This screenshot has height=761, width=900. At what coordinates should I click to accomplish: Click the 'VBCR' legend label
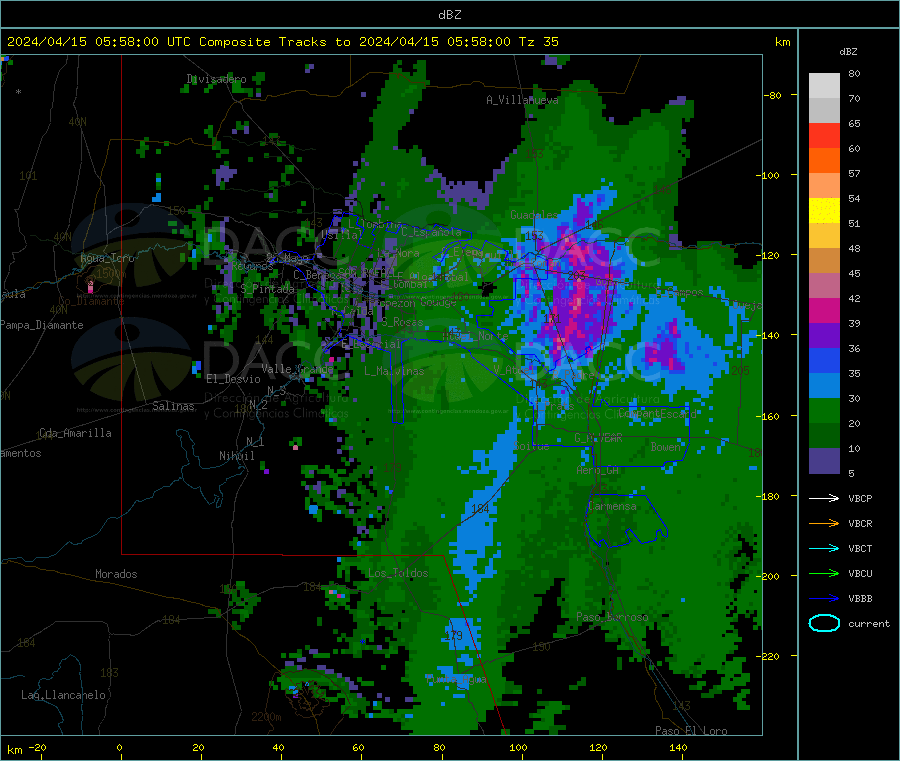pyautogui.click(x=860, y=523)
